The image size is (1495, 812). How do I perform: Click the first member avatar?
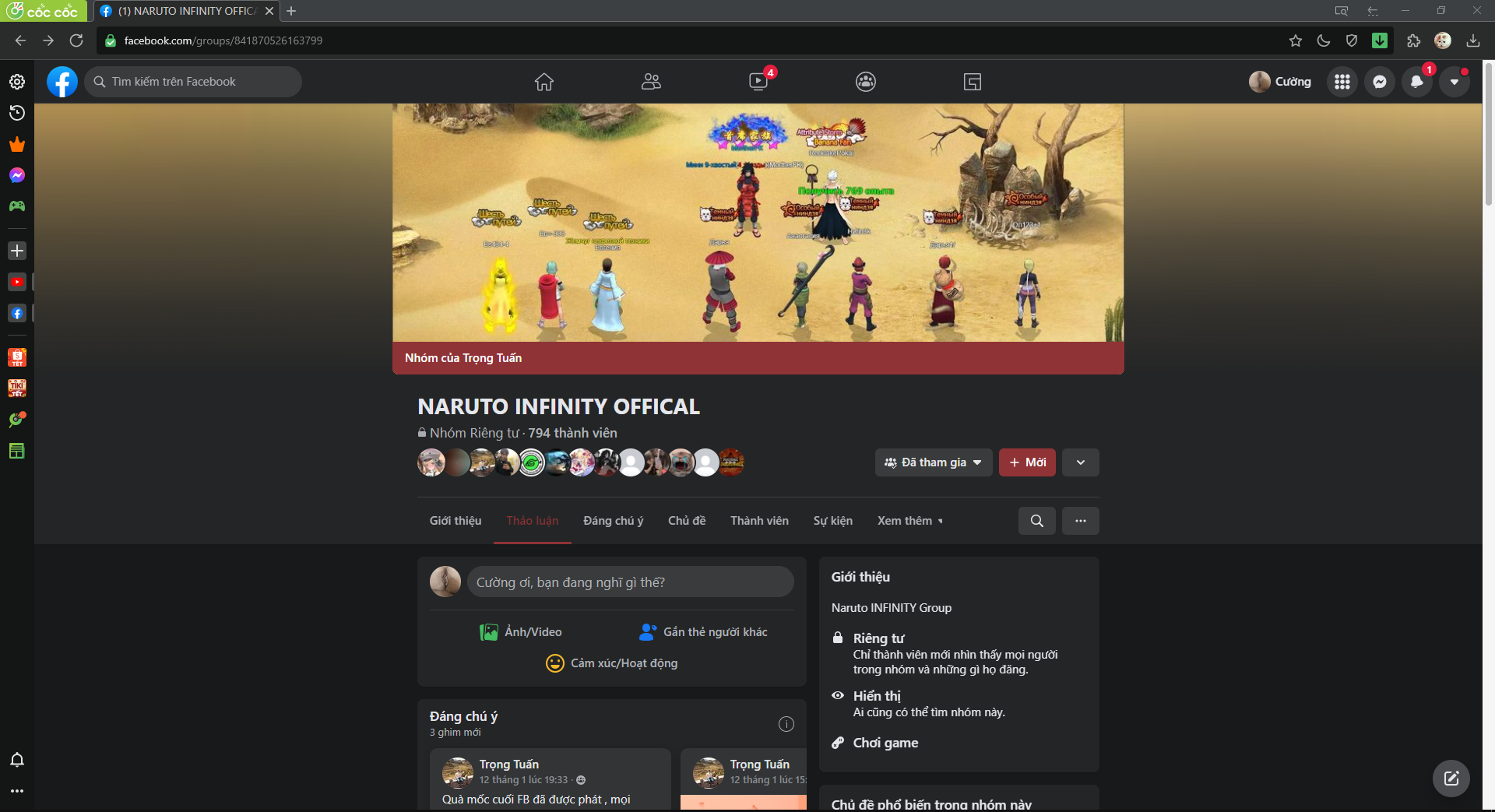[431, 462]
